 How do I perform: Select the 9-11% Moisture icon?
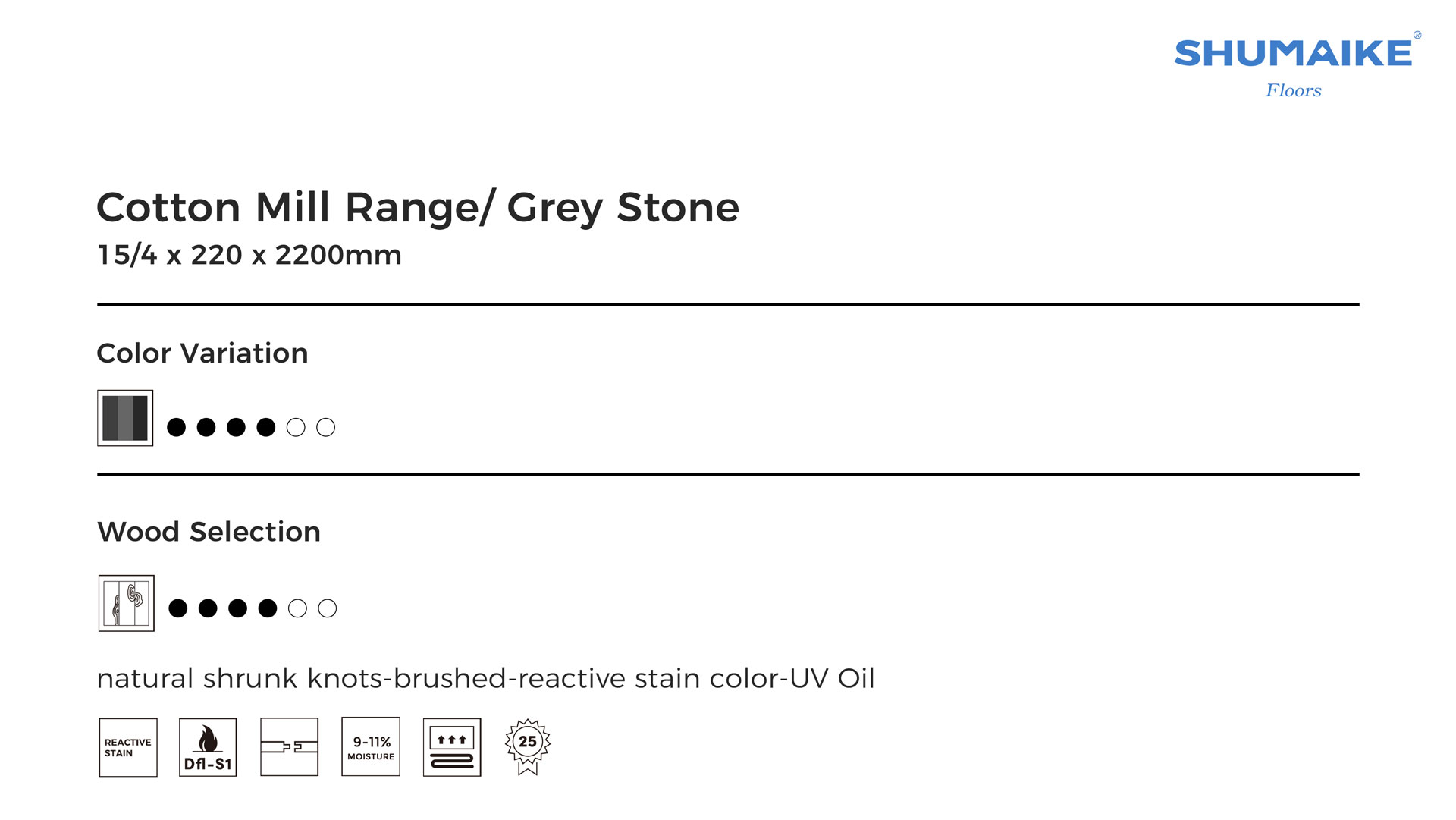point(371,747)
